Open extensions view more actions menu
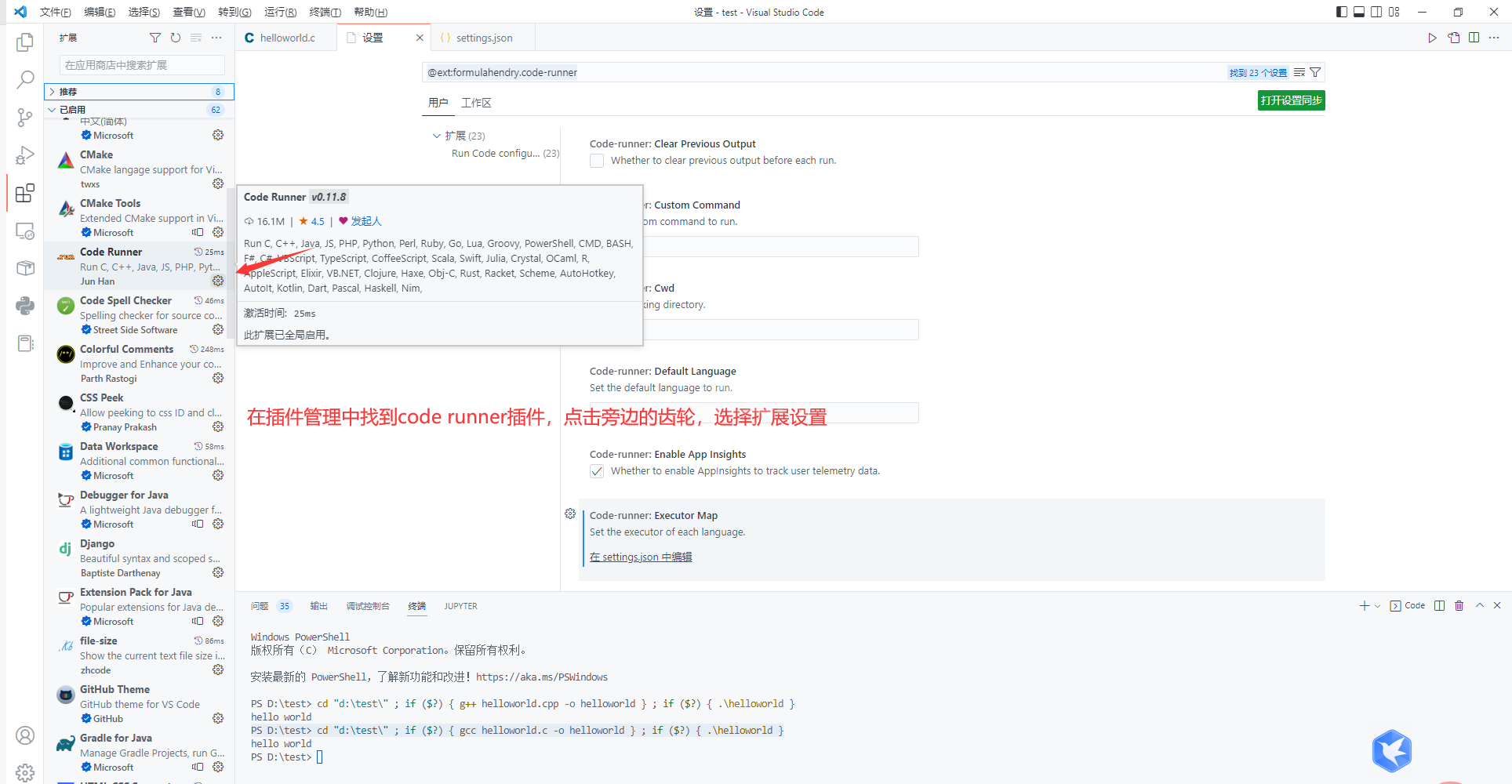The height and width of the screenshot is (784, 1512). [216, 38]
